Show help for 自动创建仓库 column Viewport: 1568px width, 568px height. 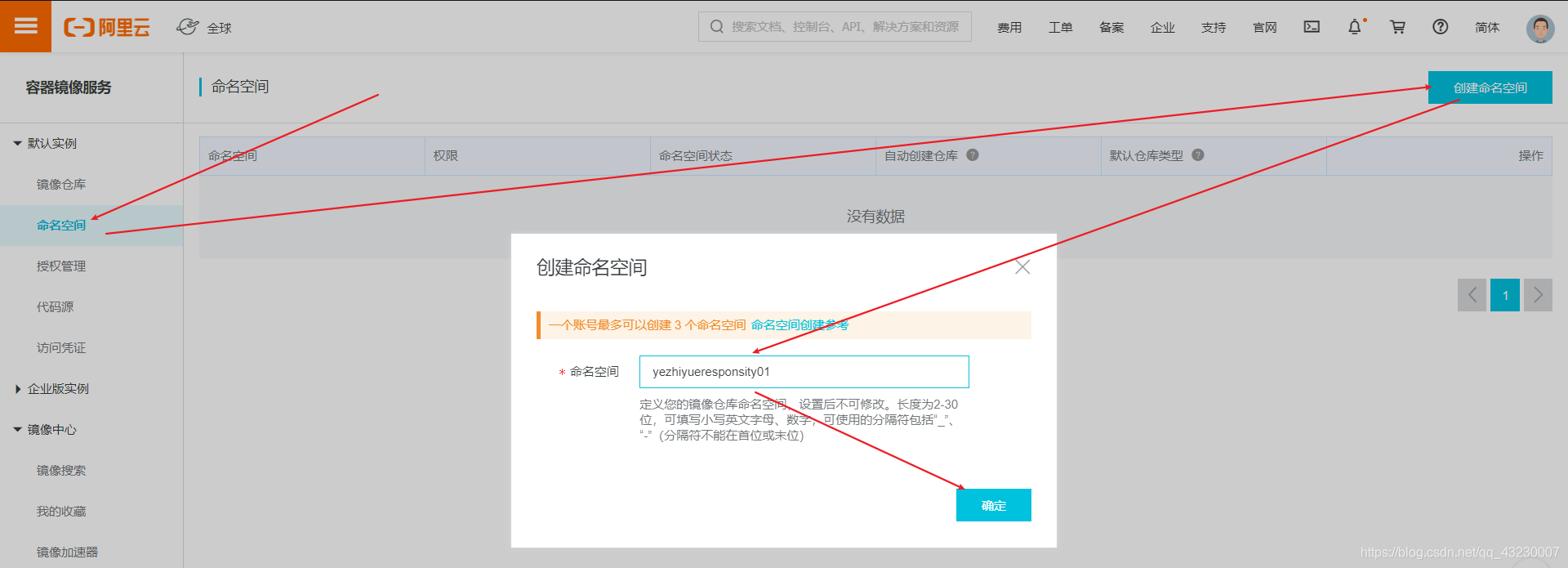[x=973, y=154]
